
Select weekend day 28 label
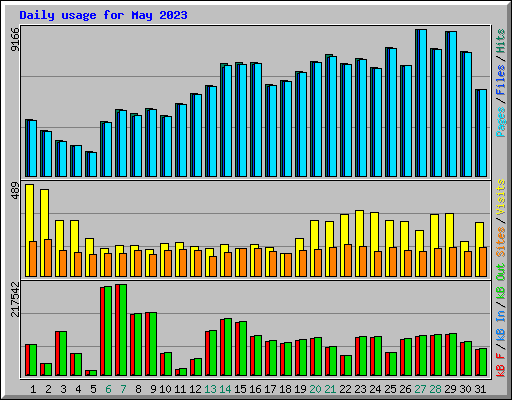tap(435, 389)
